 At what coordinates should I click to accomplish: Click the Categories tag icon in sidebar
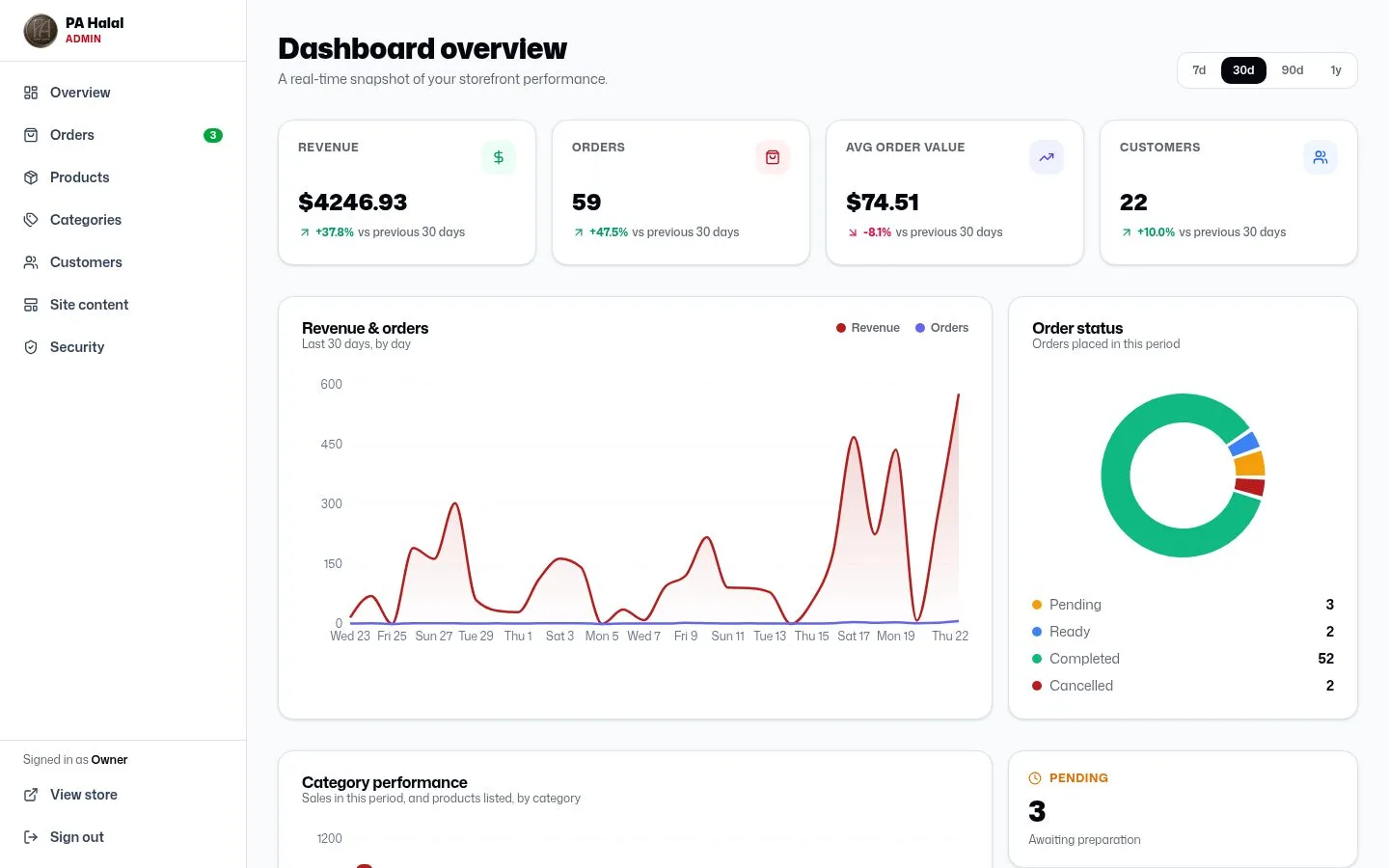[x=31, y=220]
